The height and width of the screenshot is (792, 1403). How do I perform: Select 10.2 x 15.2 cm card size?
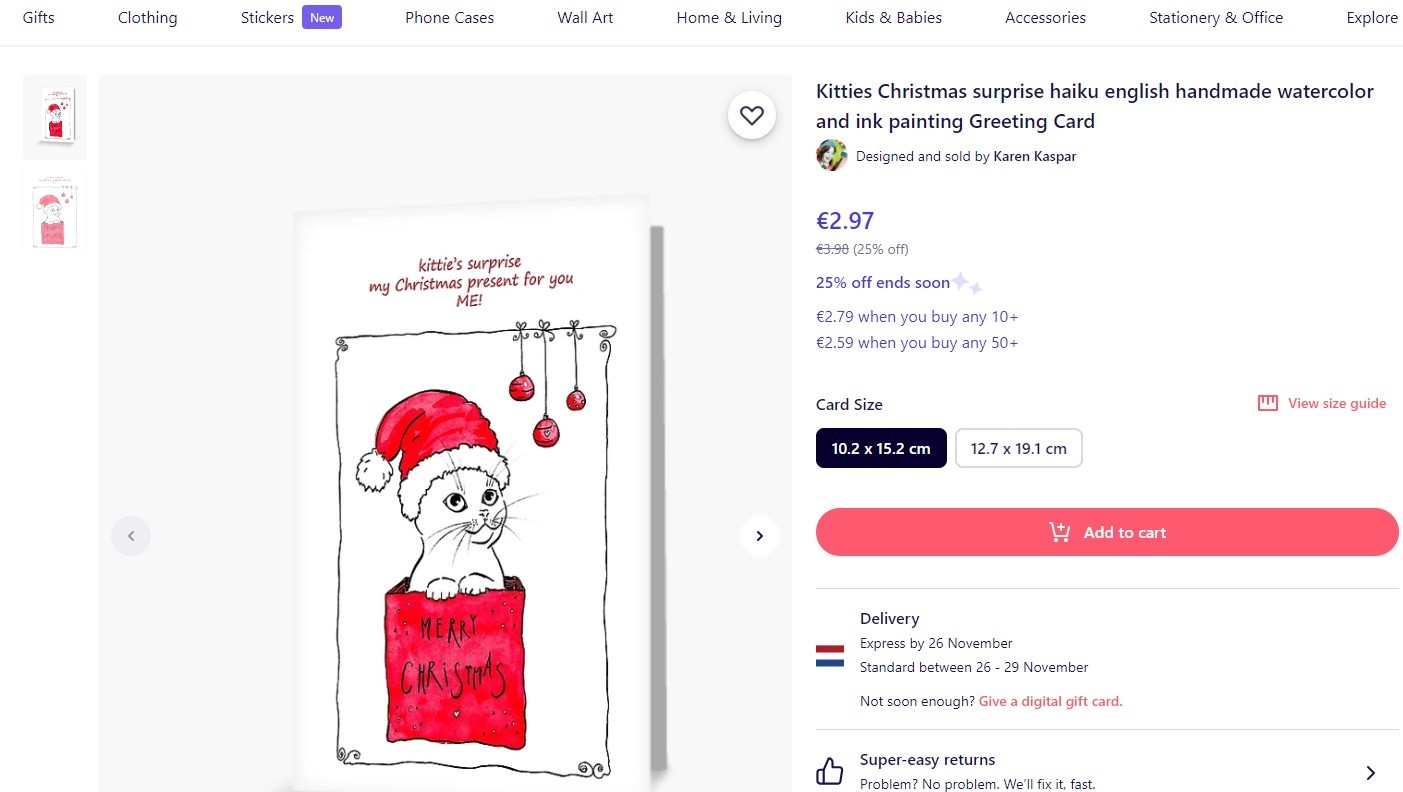881,448
